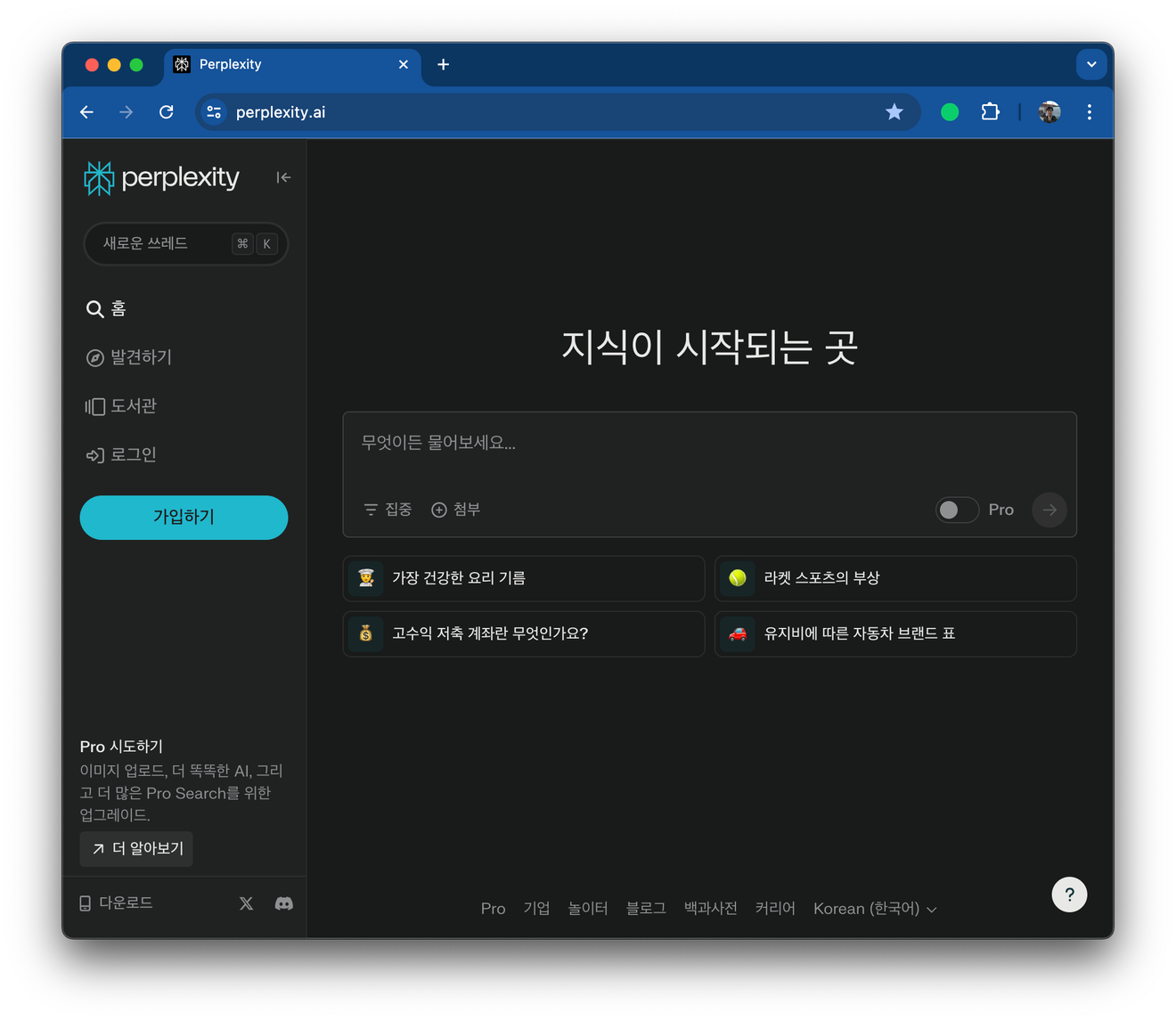Image resolution: width=1176 pixels, height=1021 pixels.
Task: Open a new browser tab
Action: pyautogui.click(x=443, y=64)
